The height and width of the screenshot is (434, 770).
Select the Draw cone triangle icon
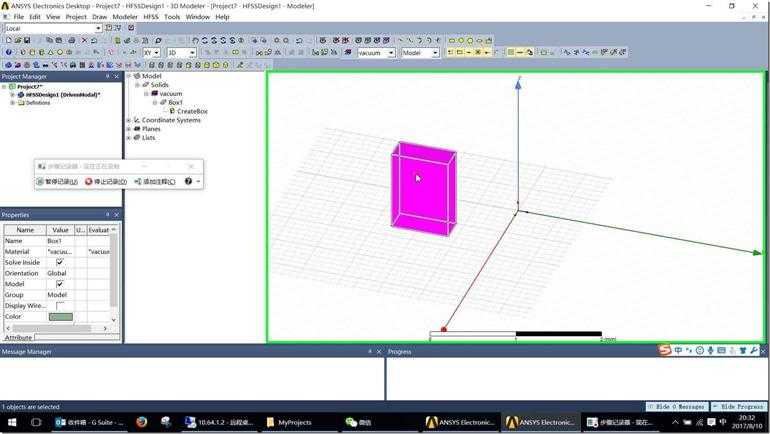(x=51, y=52)
